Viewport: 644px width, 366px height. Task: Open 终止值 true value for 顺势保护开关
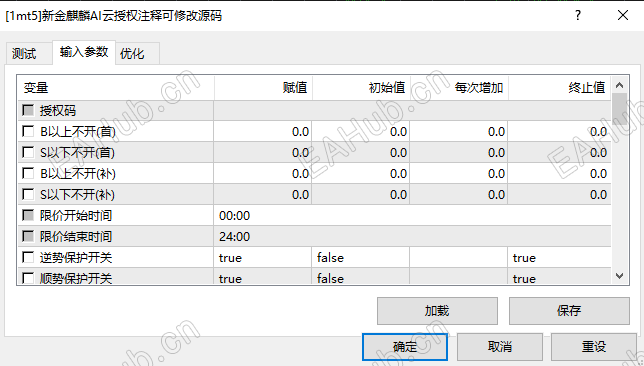coord(559,277)
